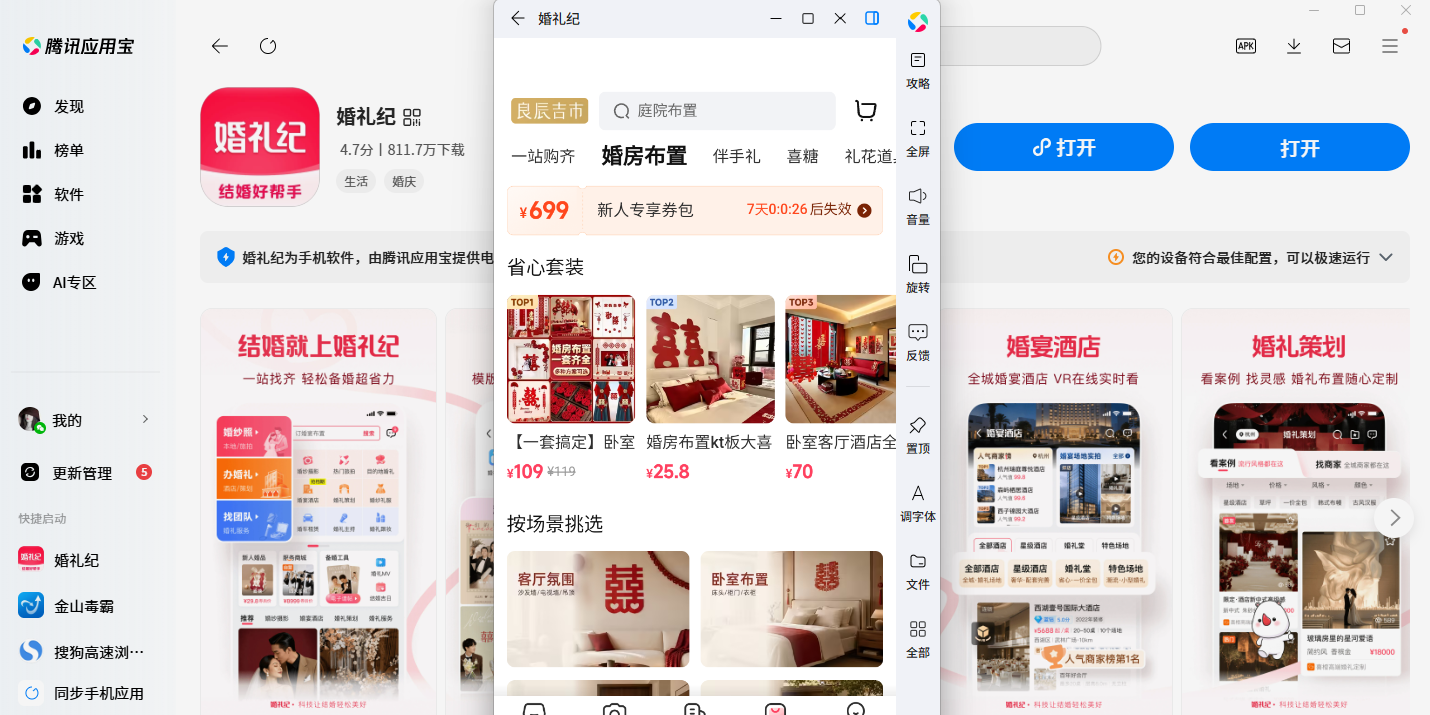The height and width of the screenshot is (715, 1430).
Task: Open the TOP2 婚房布置kt板 product
Action: pos(710,359)
